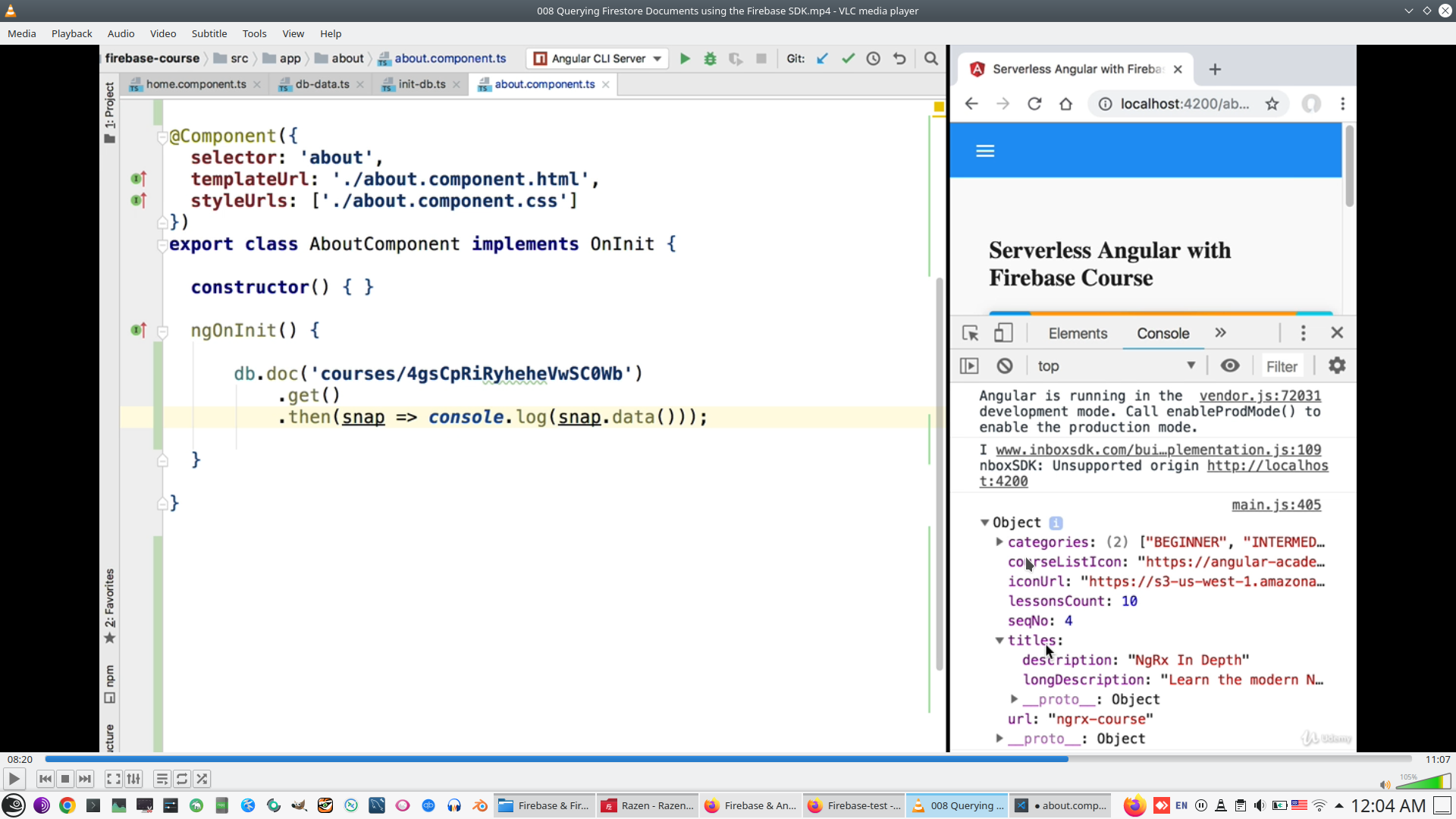This screenshot has height=819, width=1456.
Task: Toggle loop playback mode
Action: [x=182, y=779]
